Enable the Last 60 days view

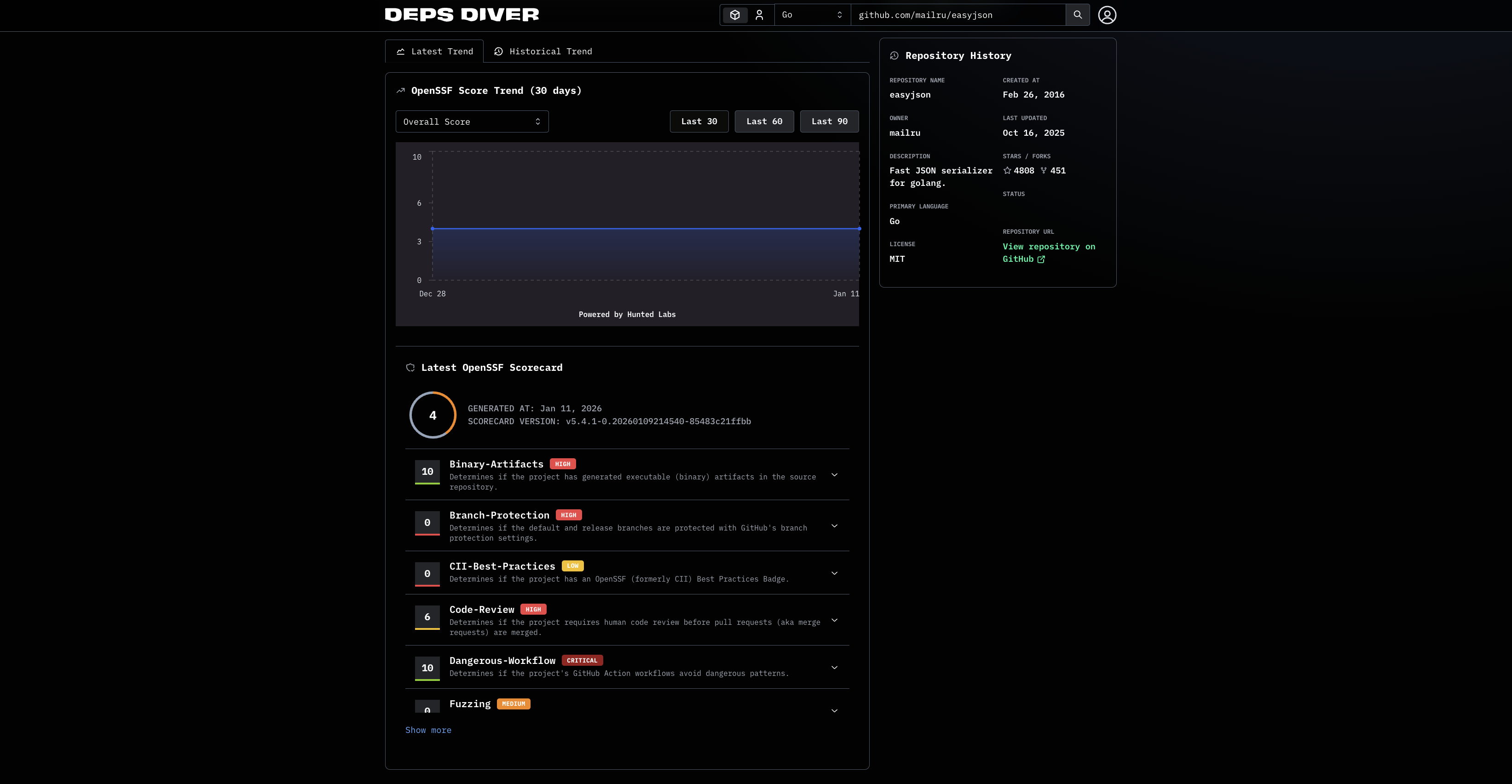tap(764, 121)
